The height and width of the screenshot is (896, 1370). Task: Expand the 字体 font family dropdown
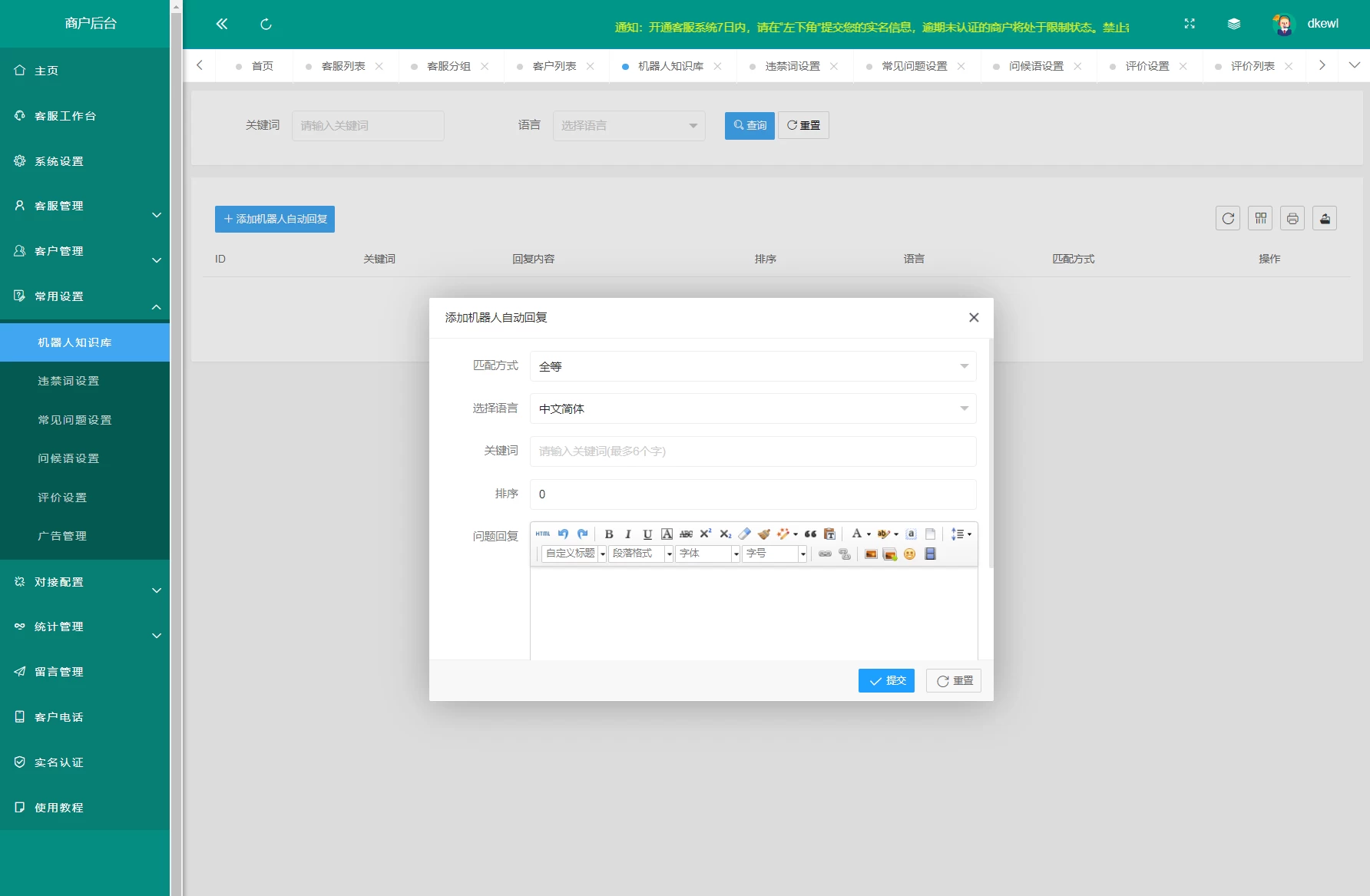tap(707, 554)
